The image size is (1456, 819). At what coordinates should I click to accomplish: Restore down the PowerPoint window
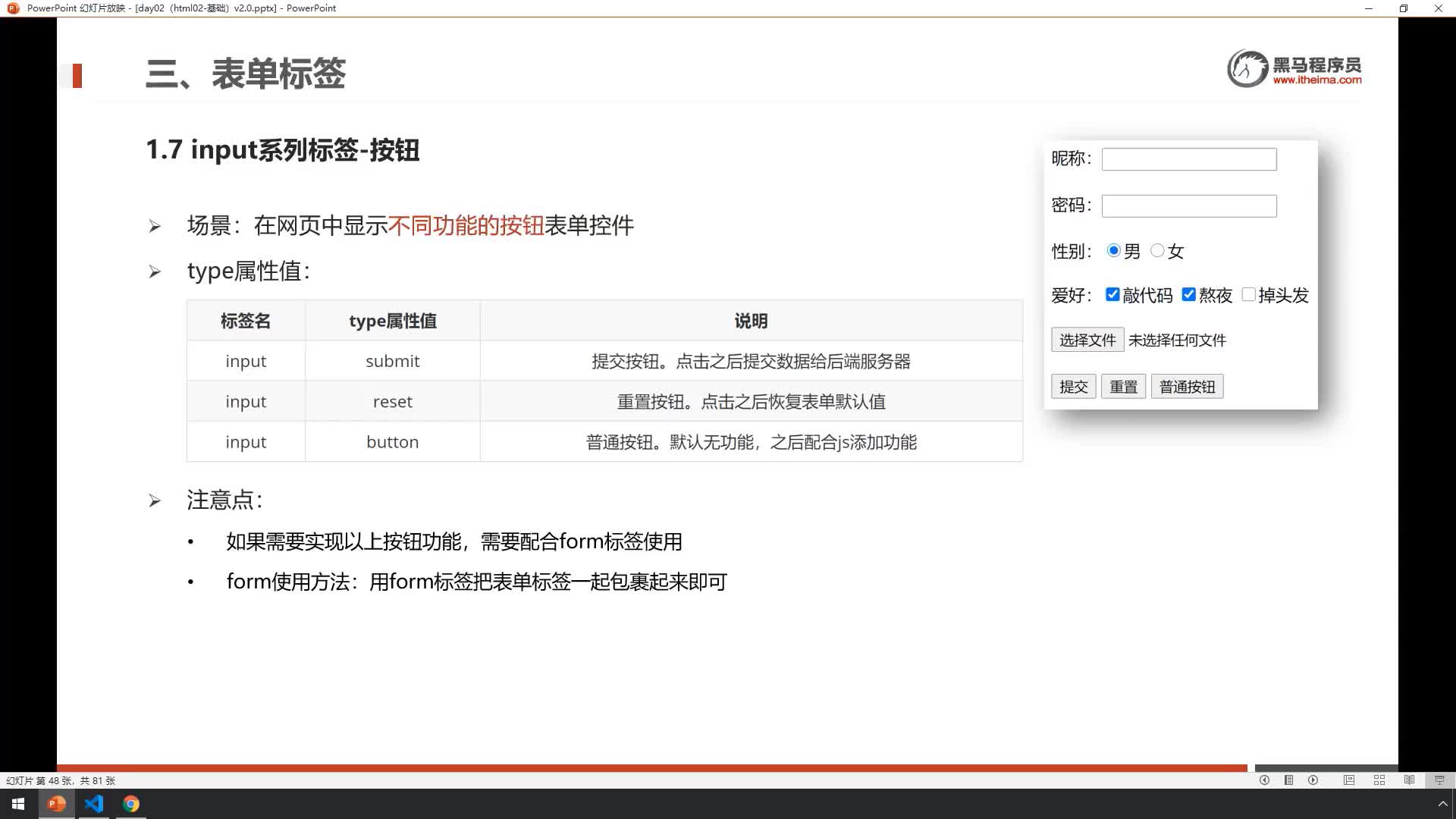tap(1404, 8)
